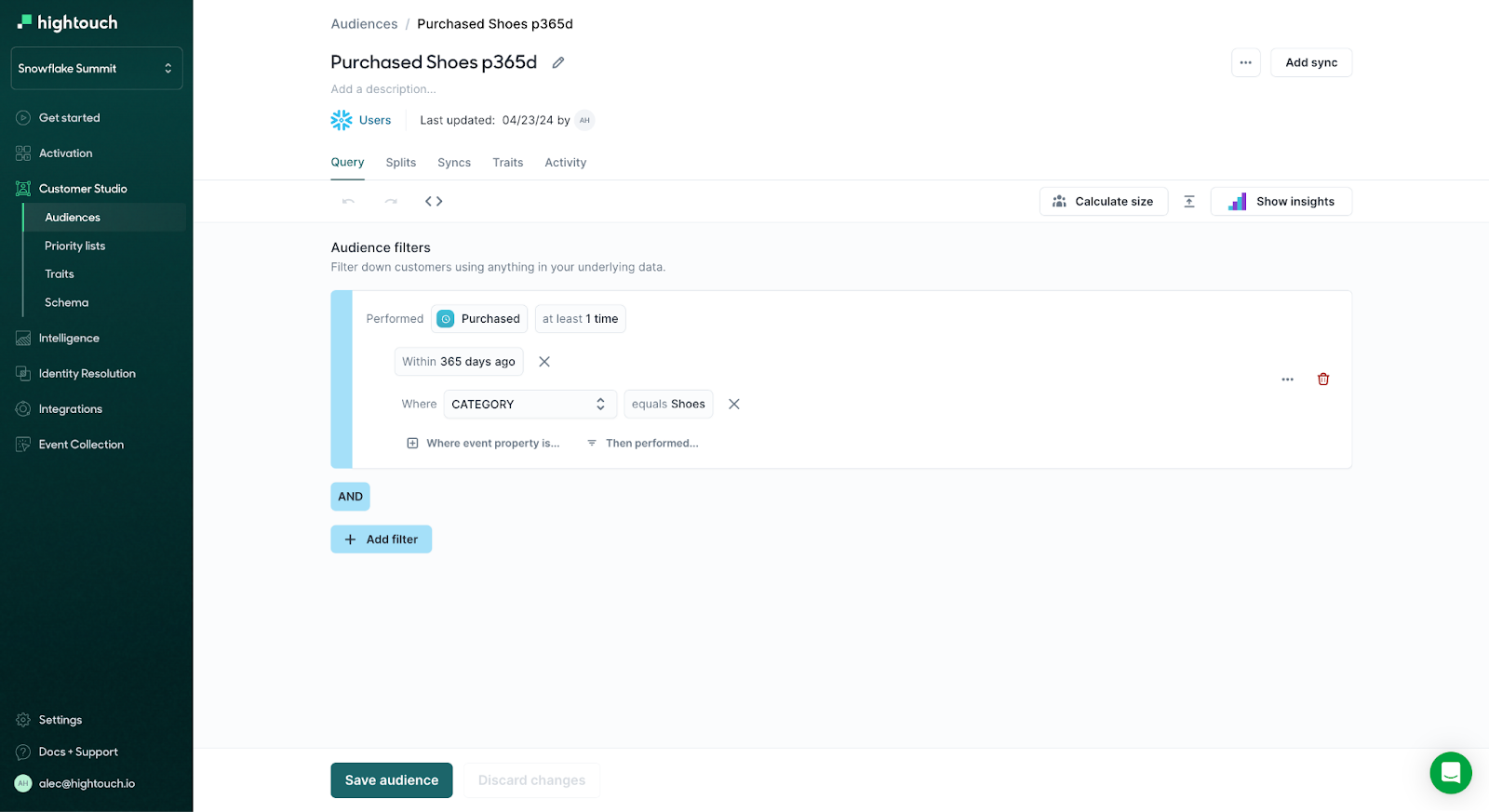Screen dimensions: 1489x812
Task: Click the Add filter button
Action: coord(381,539)
